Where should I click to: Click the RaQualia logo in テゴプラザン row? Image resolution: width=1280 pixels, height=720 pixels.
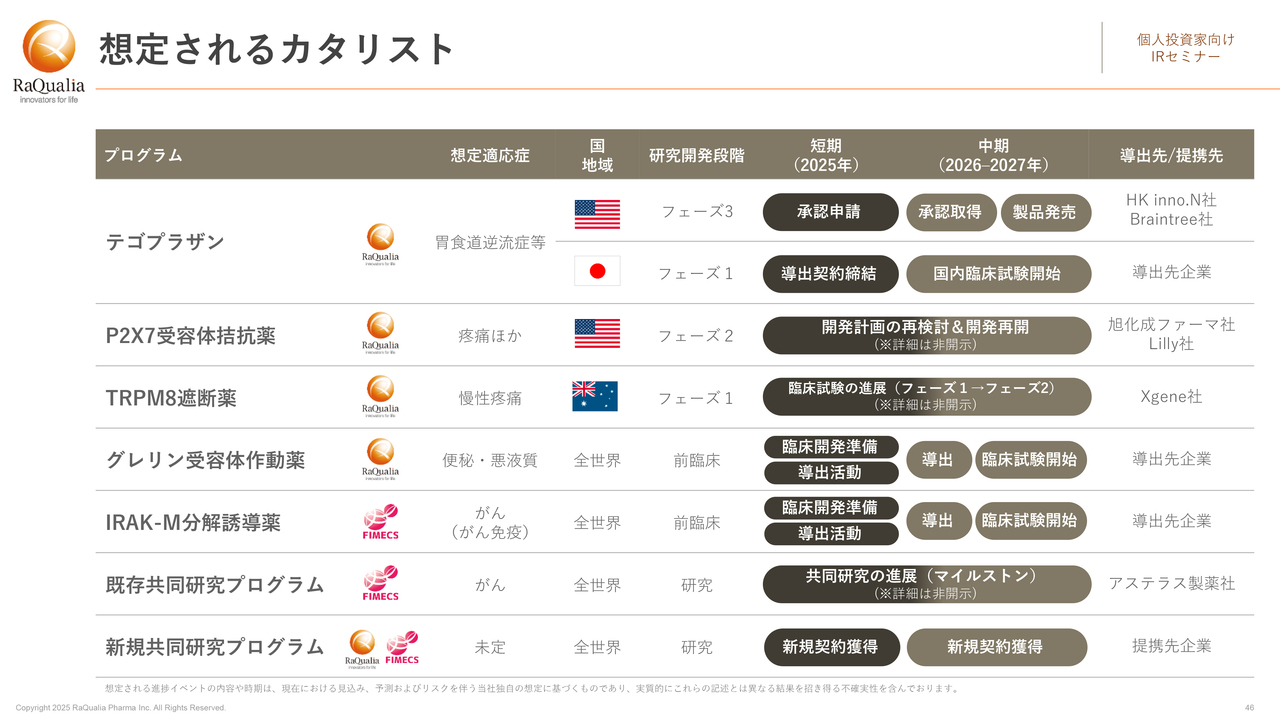point(380,244)
